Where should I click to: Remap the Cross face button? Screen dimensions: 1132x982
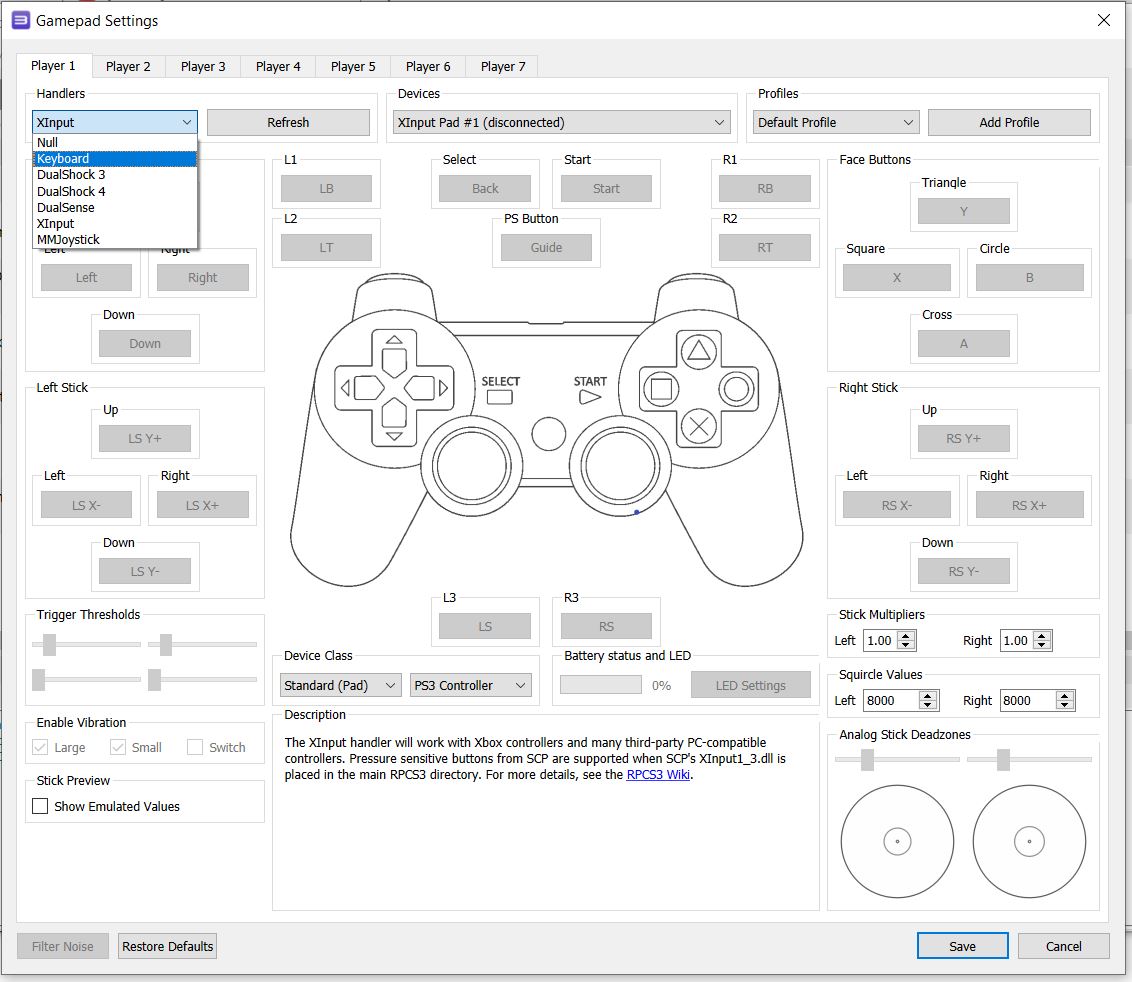pos(963,342)
